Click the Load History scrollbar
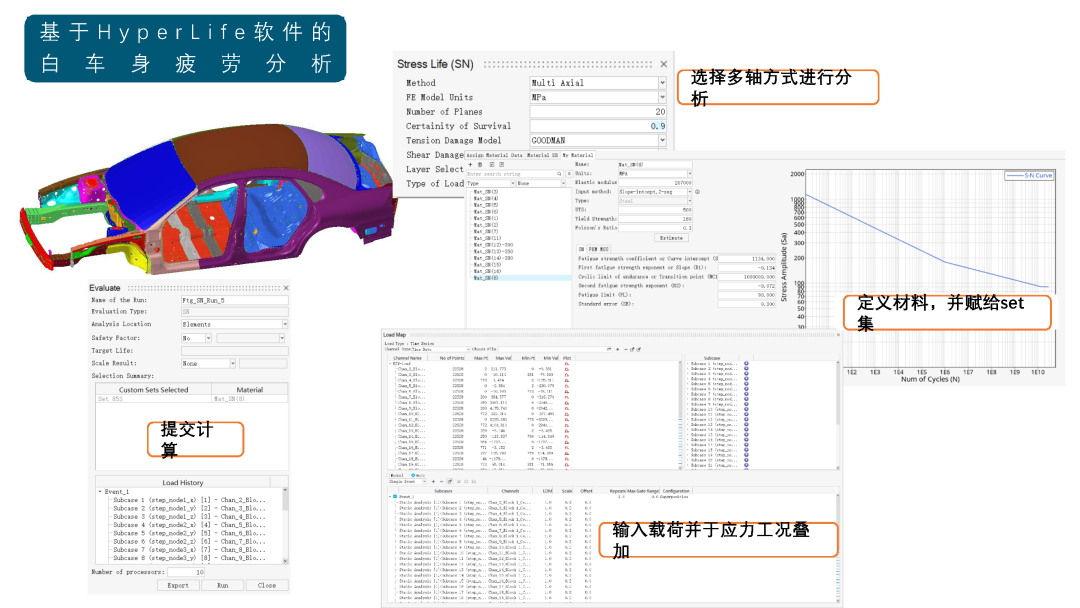This screenshot has width=1080, height=608. click(x=285, y=526)
